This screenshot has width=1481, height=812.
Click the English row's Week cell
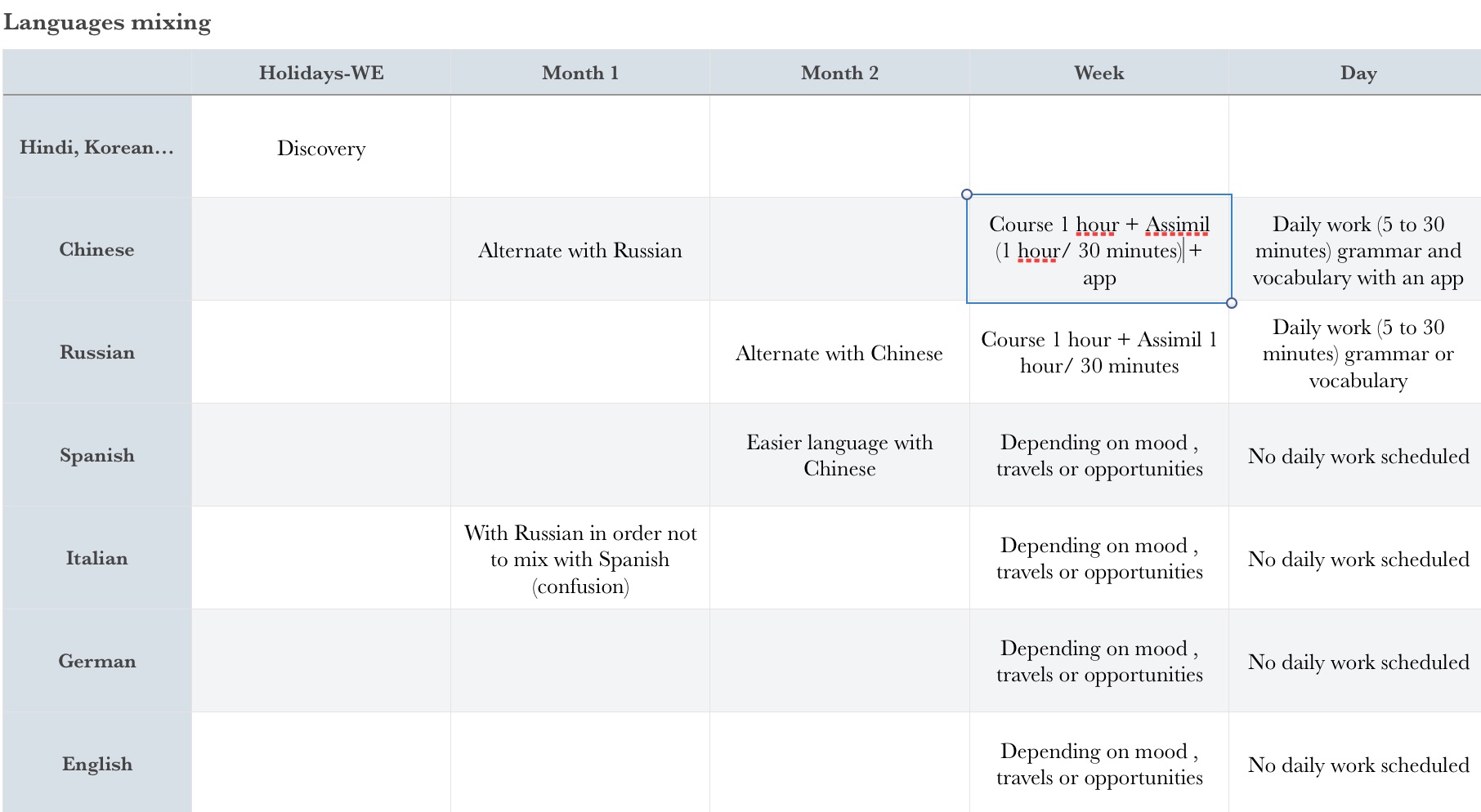pos(1098,764)
